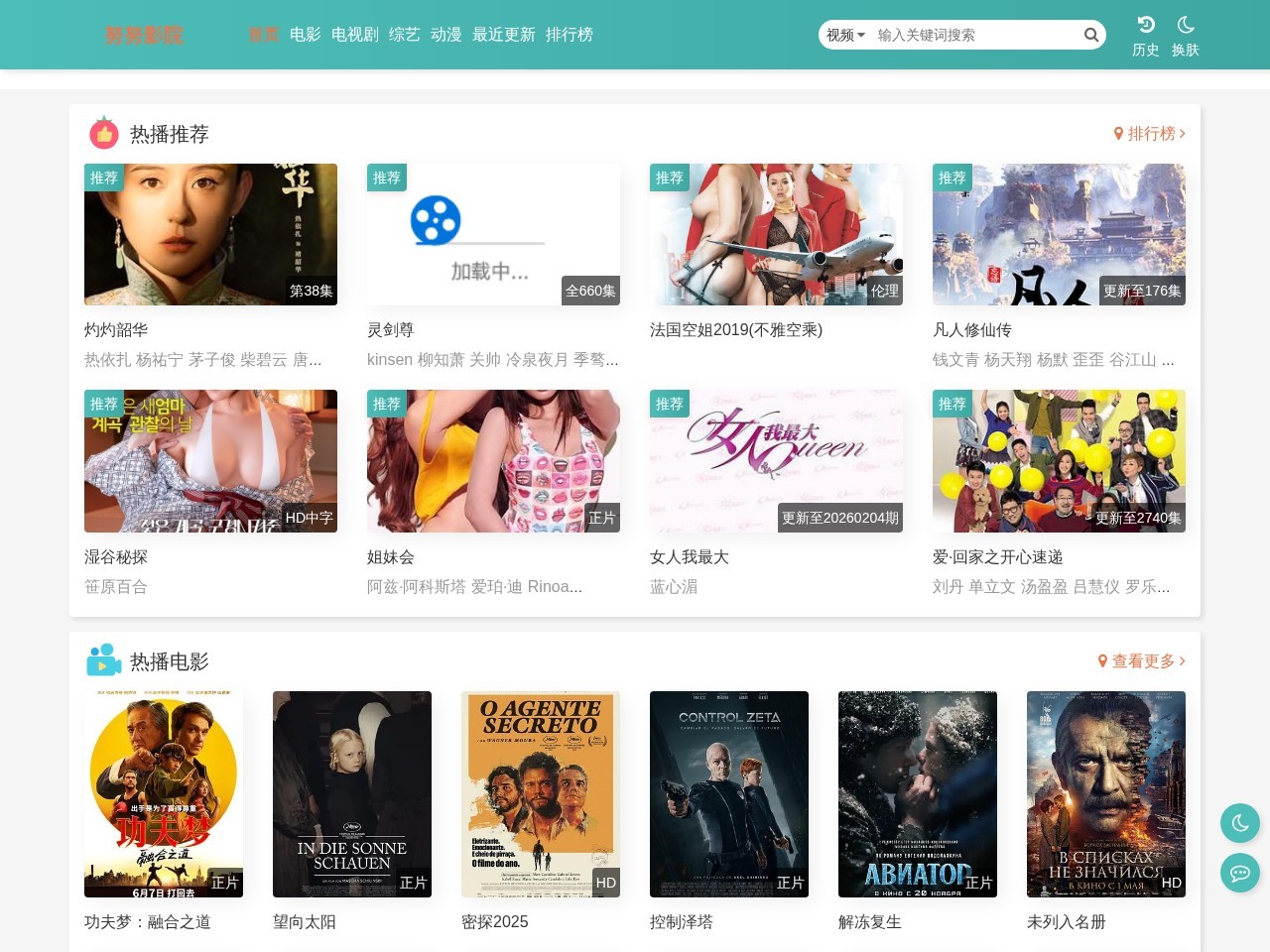1270x952 pixels.
Task: Click the 灼灼韶华 title text
Action: 116,330
